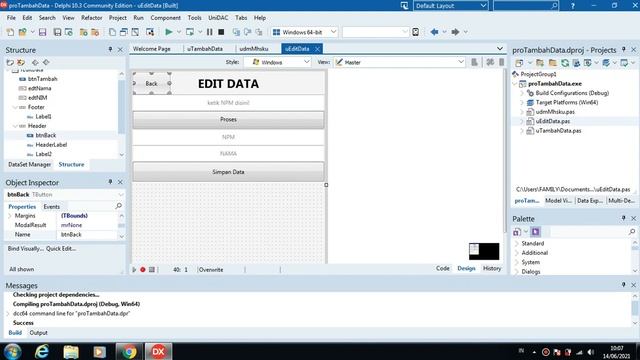Click the Proses button on the form

[228, 120]
